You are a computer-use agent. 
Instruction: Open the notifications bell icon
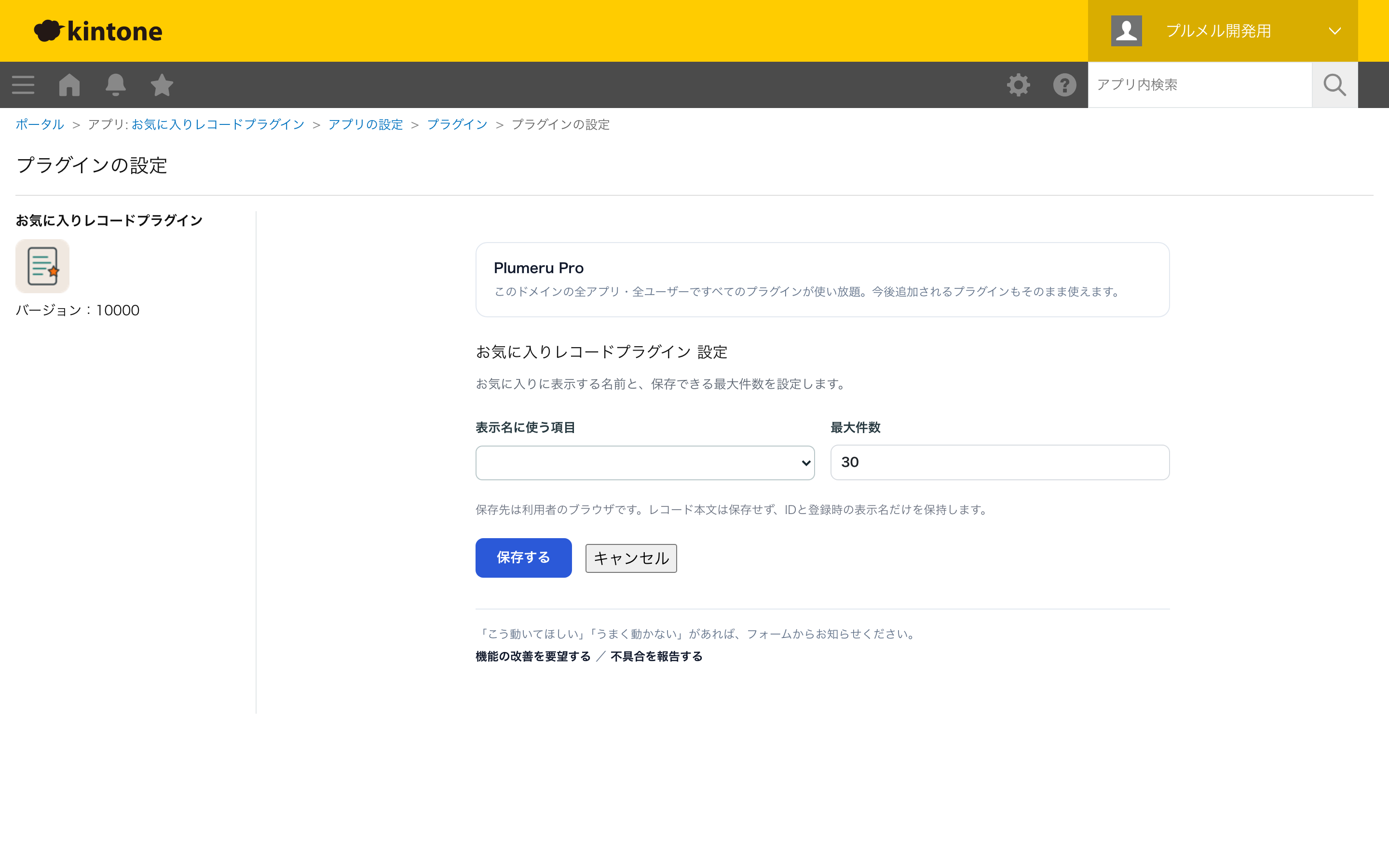pos(115,84)
